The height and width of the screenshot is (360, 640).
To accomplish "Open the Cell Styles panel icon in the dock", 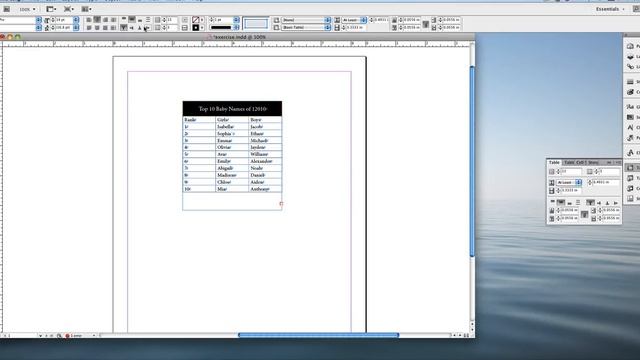I will pyautogui.click(x=631, y=188).
